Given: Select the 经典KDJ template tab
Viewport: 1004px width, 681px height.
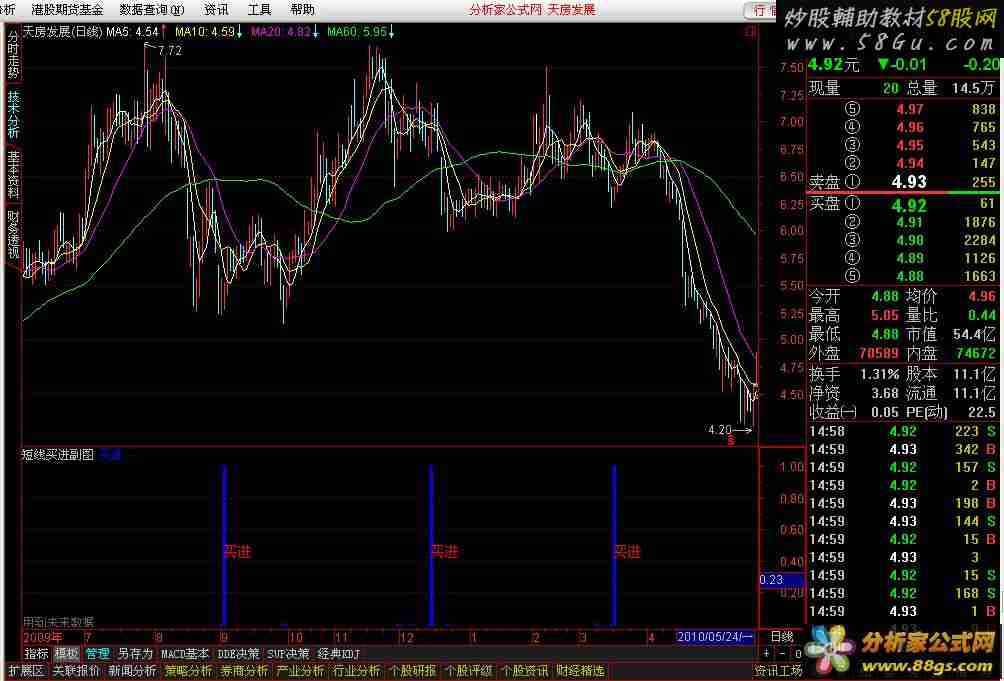Looking at the screenshot, I should pos(339,654).
